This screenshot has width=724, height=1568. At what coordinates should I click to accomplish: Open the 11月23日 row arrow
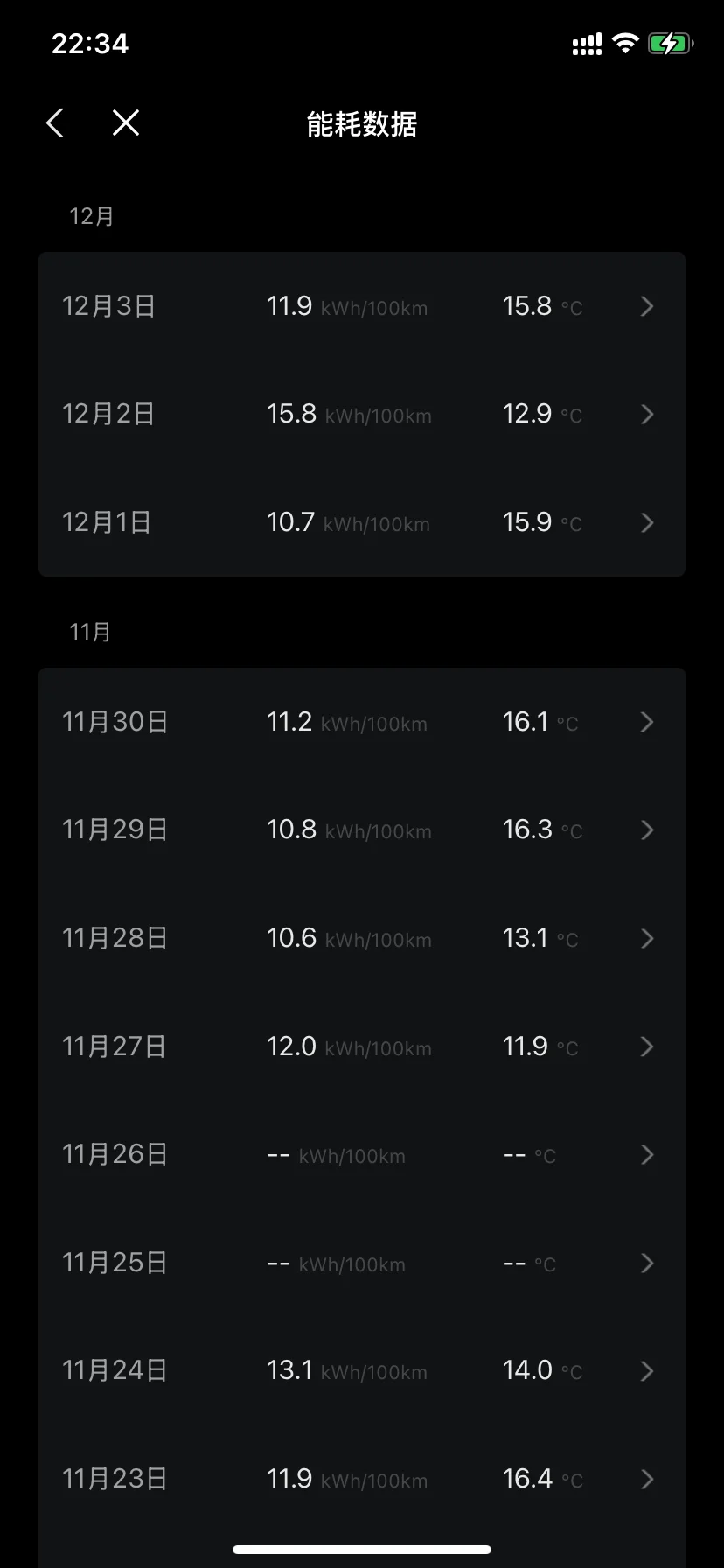tap(647, 1479)
